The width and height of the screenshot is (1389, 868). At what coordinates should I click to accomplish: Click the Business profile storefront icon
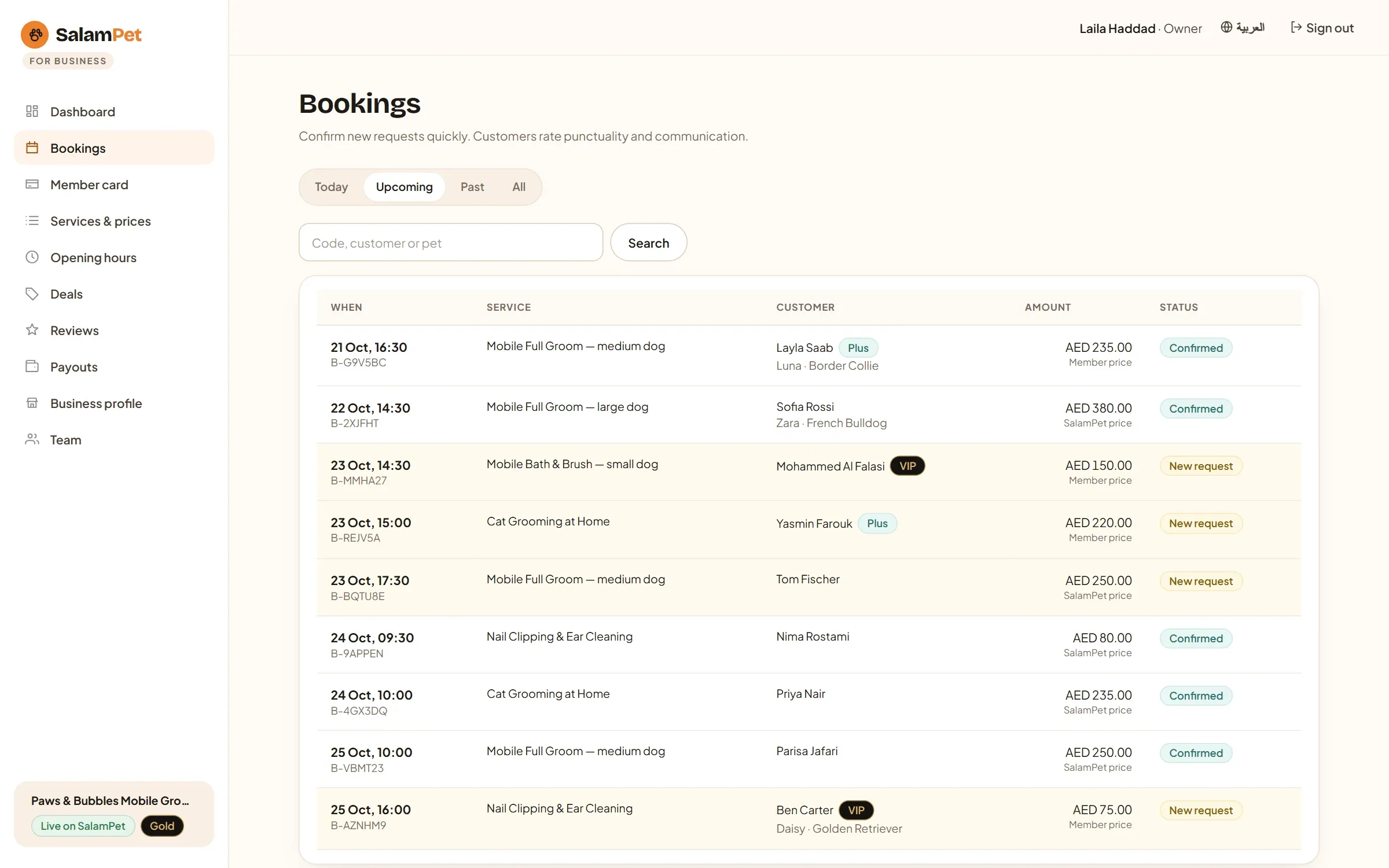32,403
